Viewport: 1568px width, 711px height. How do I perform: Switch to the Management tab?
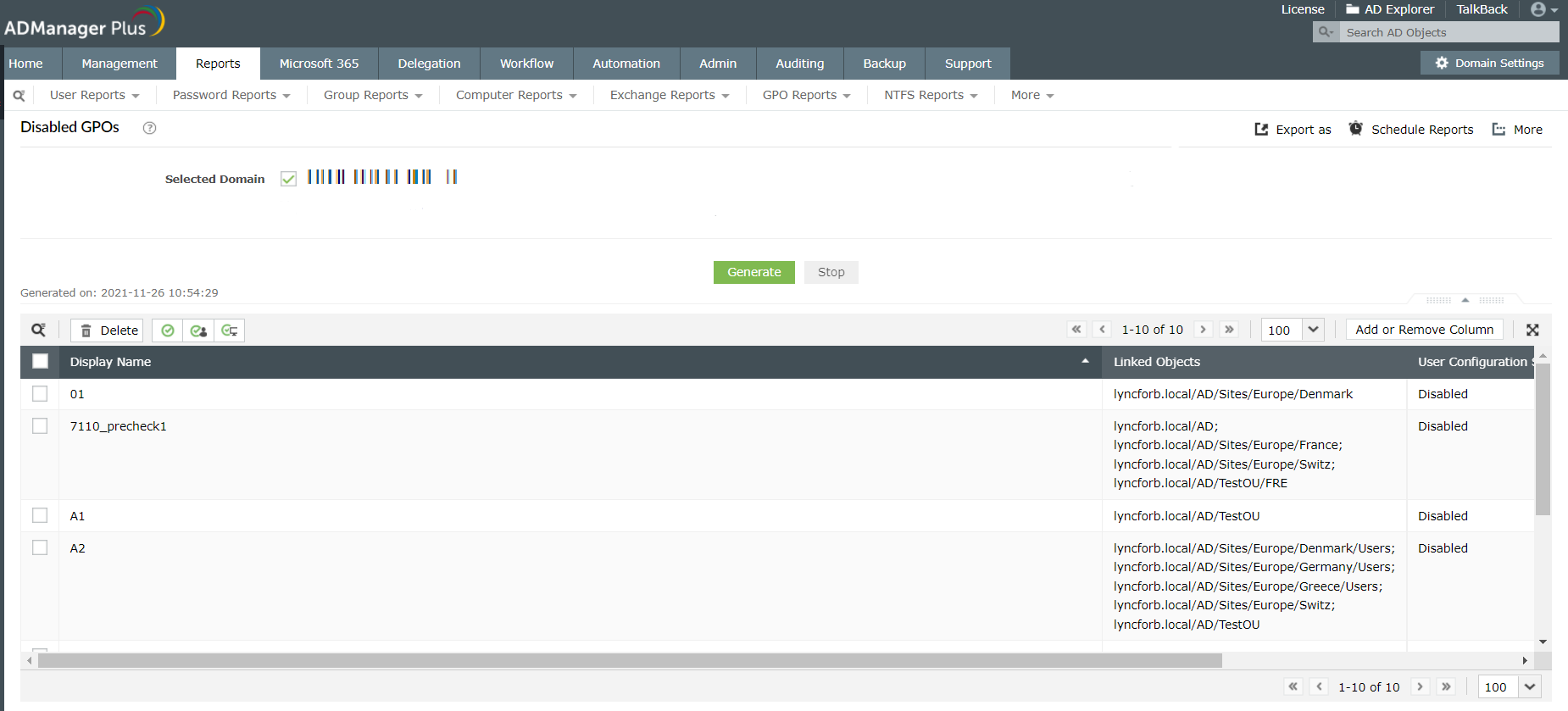coord(120,64)
